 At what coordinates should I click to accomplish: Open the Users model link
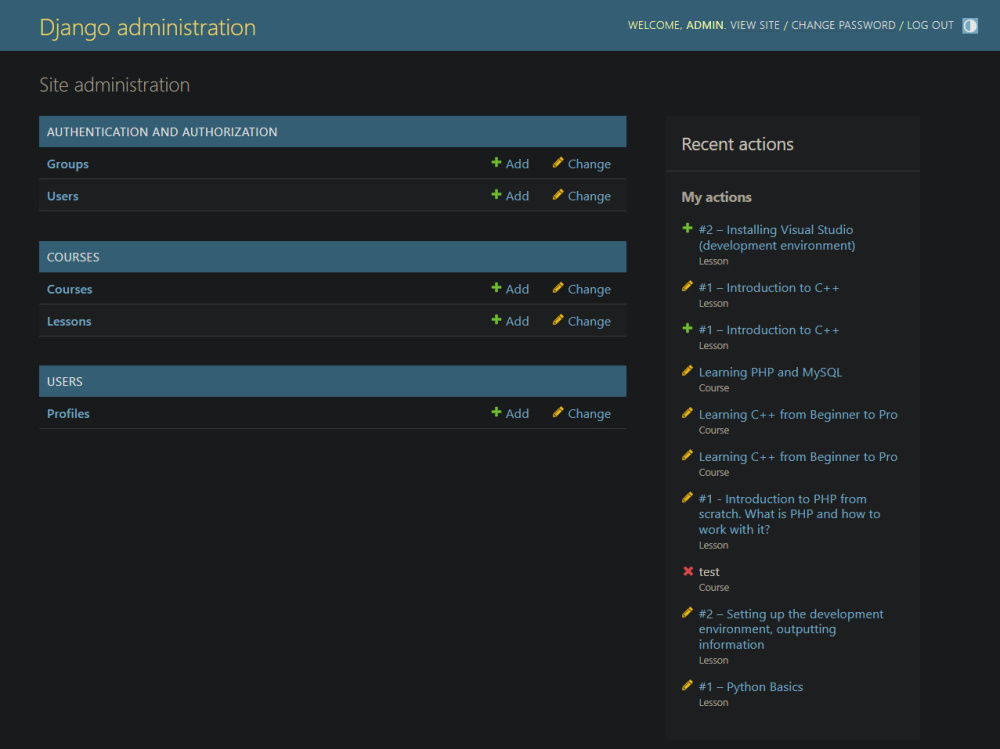pyautogui.click(x=62, y=196)
